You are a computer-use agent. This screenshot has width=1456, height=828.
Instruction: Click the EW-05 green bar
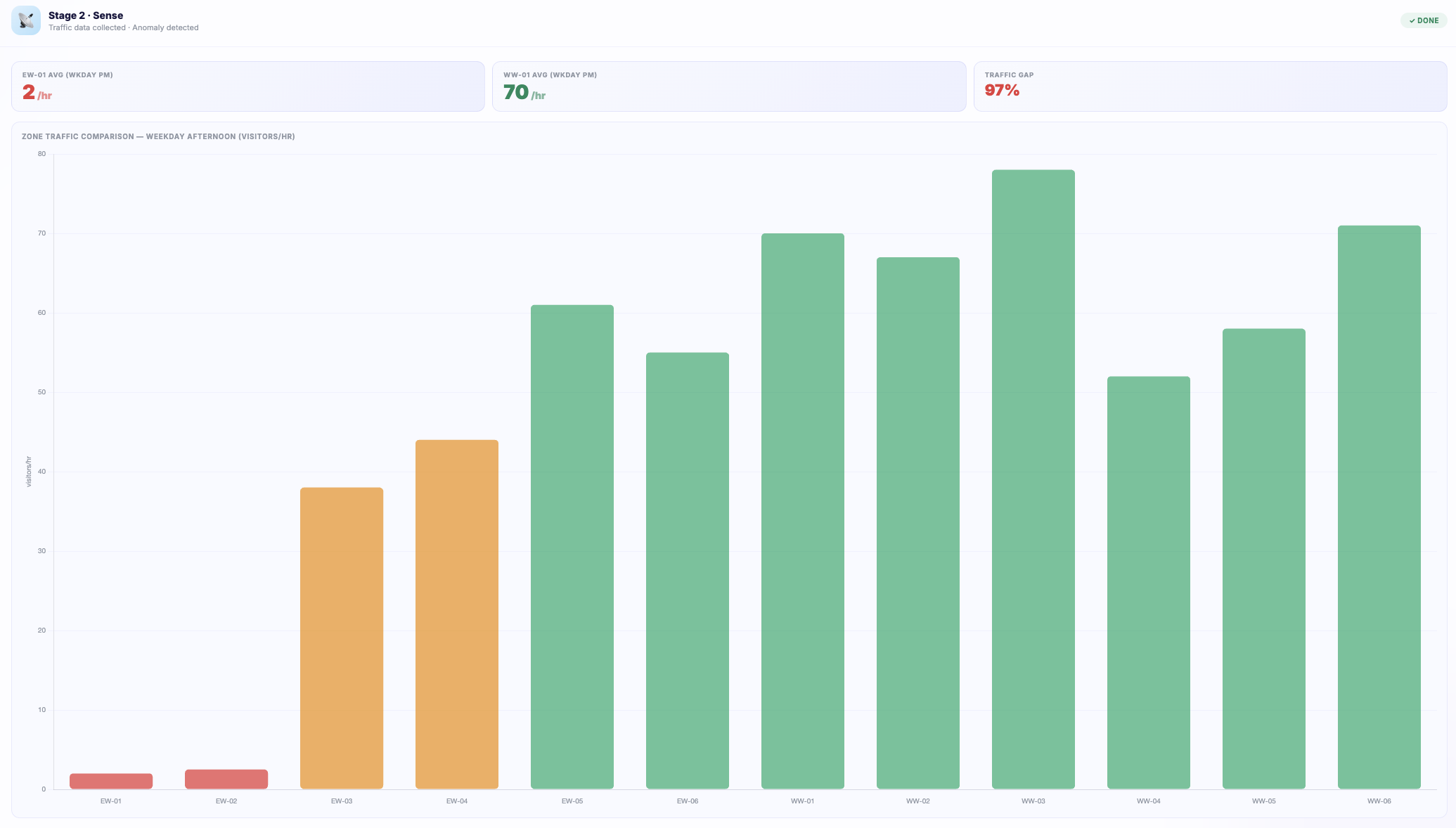click(x=572, y=547)
